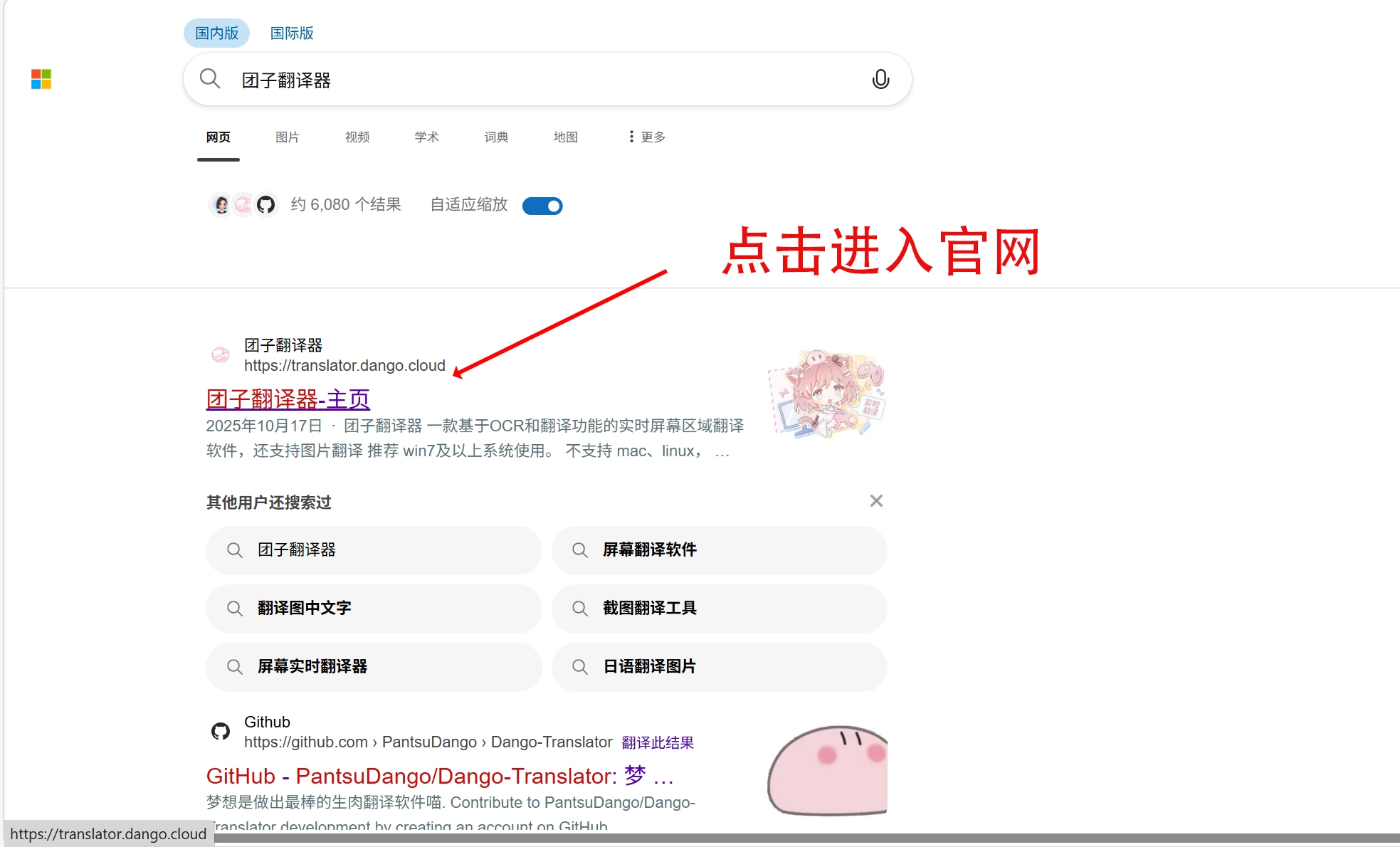Select the 学术 search tab
The width and height of the screenshot is (1400, 847).
[427, 137]
